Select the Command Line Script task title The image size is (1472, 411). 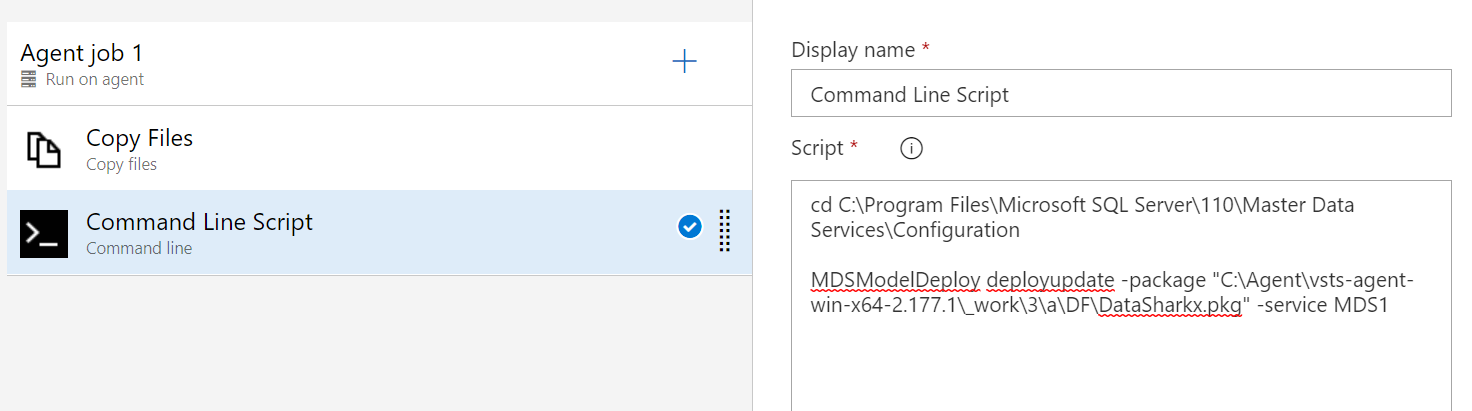pos(199,222)
